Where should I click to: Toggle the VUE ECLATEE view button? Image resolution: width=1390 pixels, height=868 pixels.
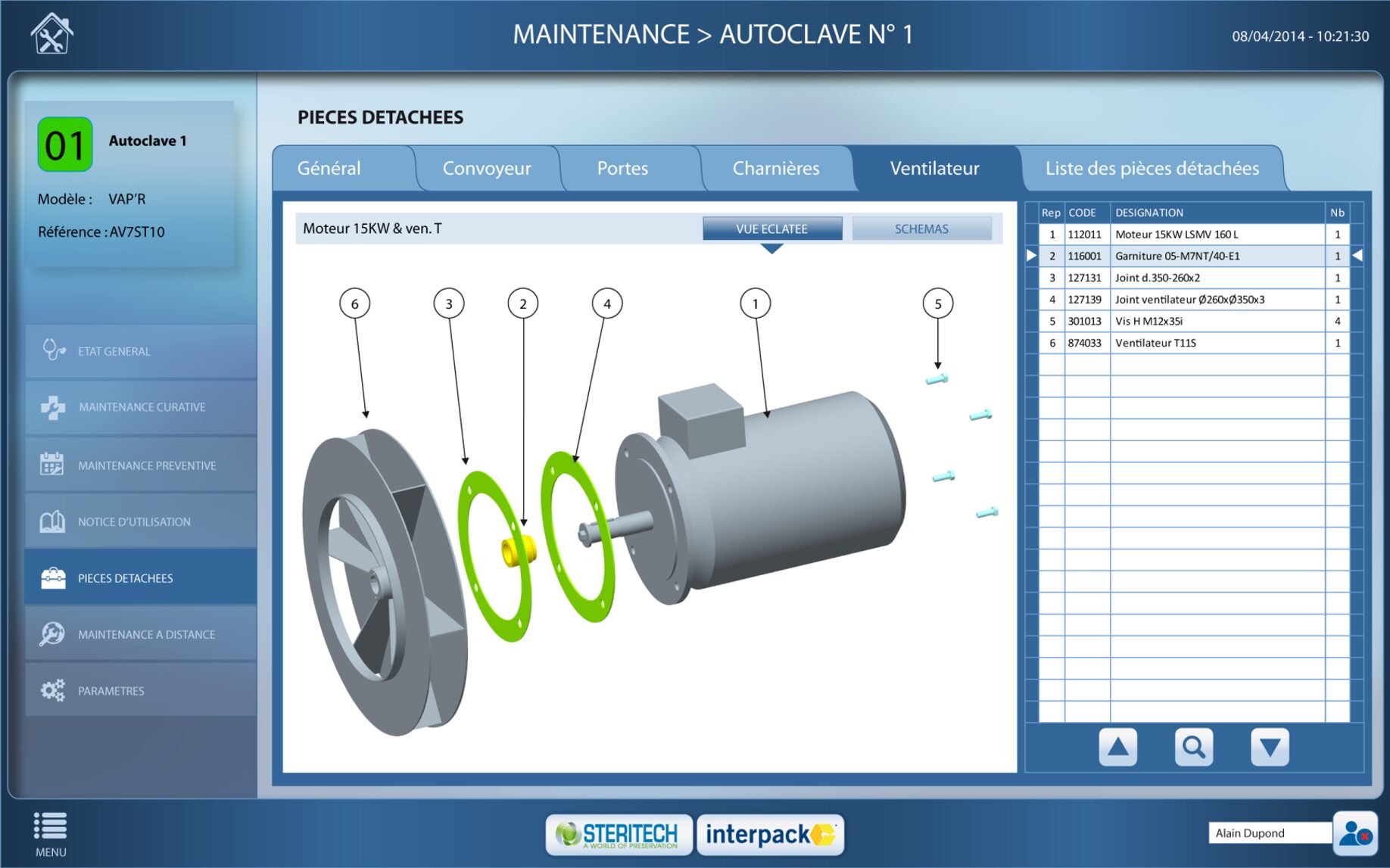coord(771,229)
